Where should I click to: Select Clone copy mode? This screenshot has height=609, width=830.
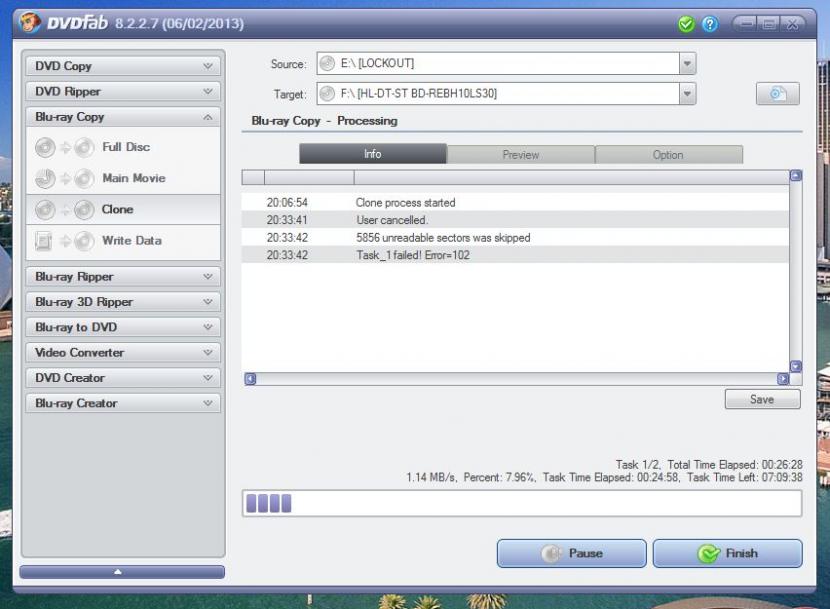point(123,210)
